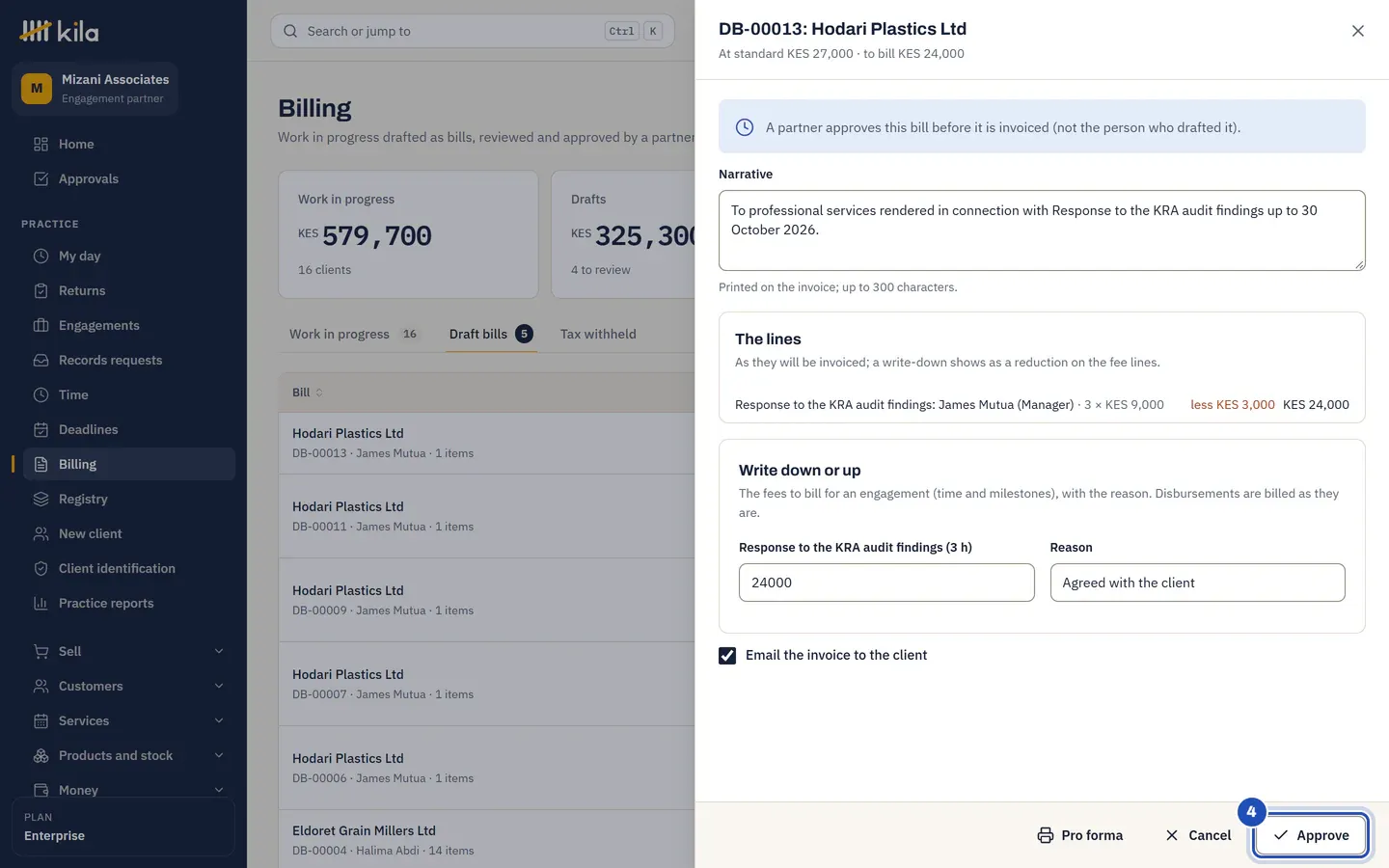Open Client identification shield icon
Screen dimensions: 1389x868
pyautogui.click(x=41, y=568)
